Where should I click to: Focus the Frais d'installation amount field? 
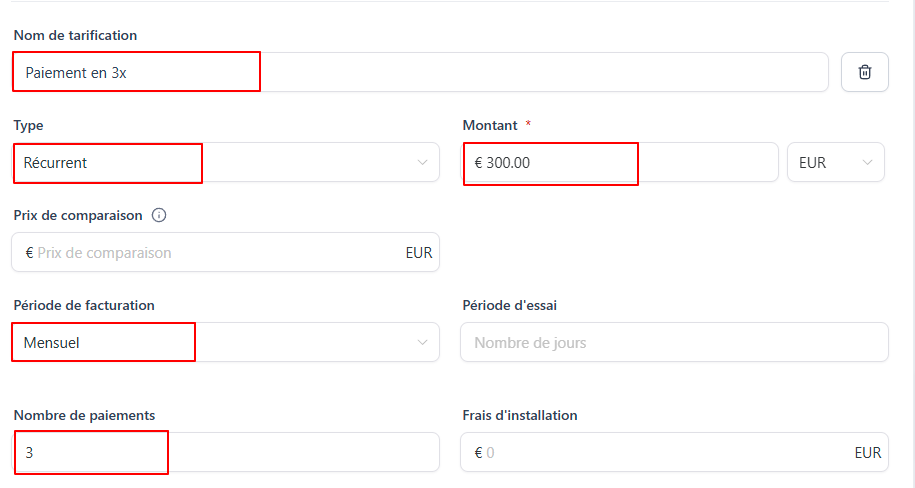point(660,452)
